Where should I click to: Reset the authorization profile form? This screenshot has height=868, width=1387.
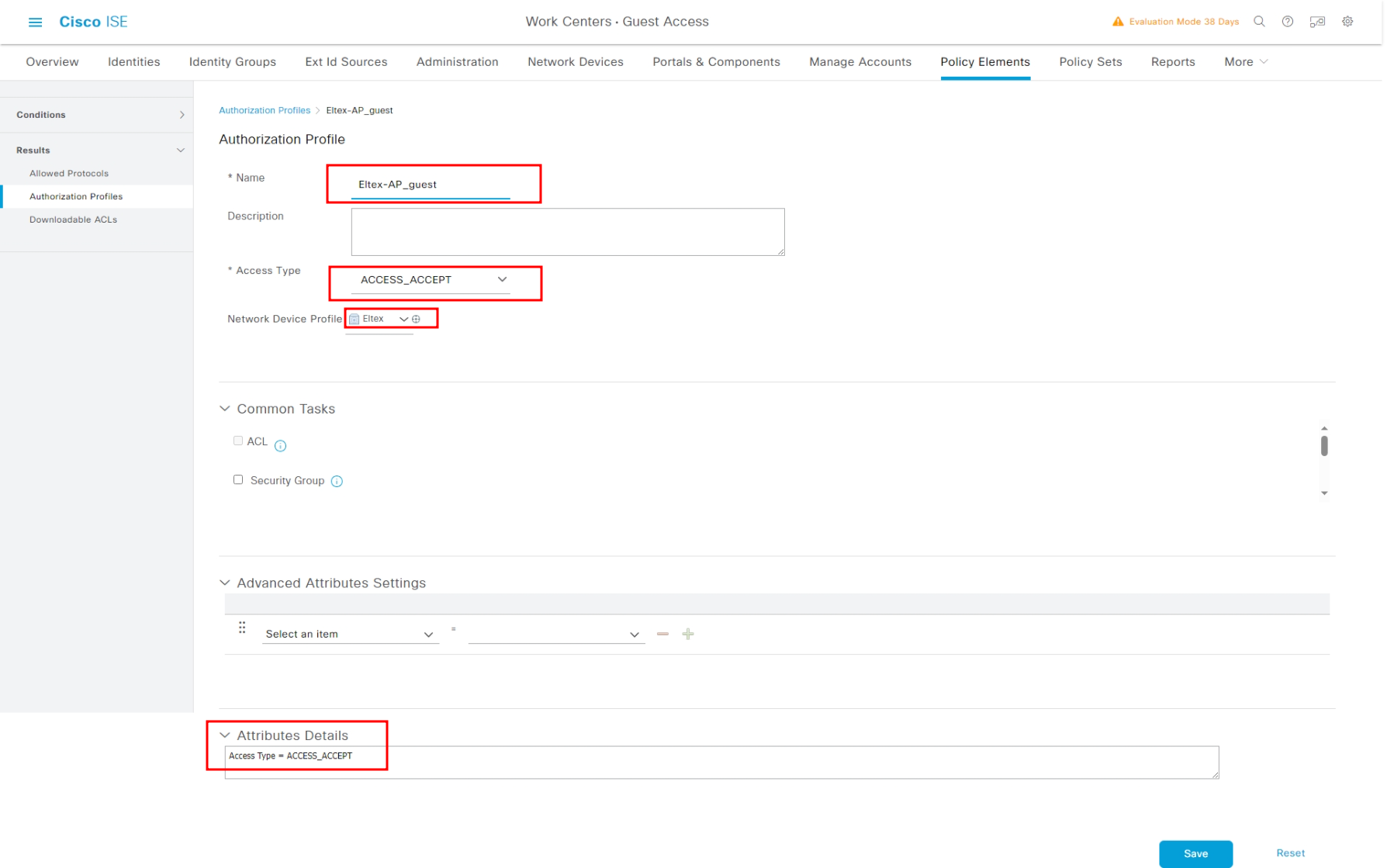(x=1291, y=853)
